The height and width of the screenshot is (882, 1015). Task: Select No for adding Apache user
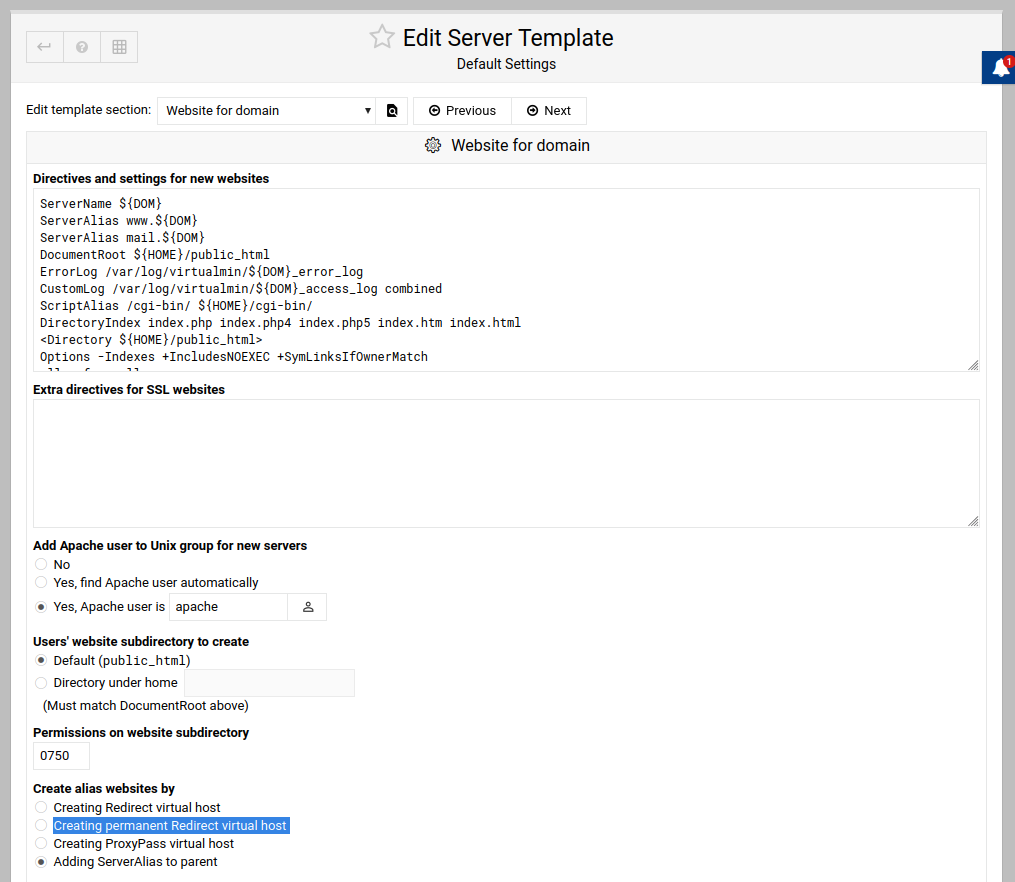click(41, 565)
